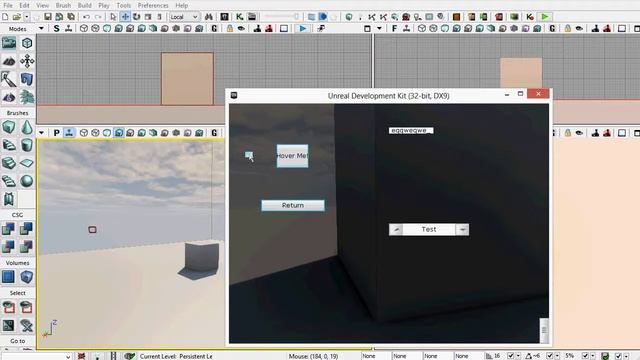Viewport: 640px width, 360px height.
Task: Toggle game view G in top-left viewport
Action: 214,29
